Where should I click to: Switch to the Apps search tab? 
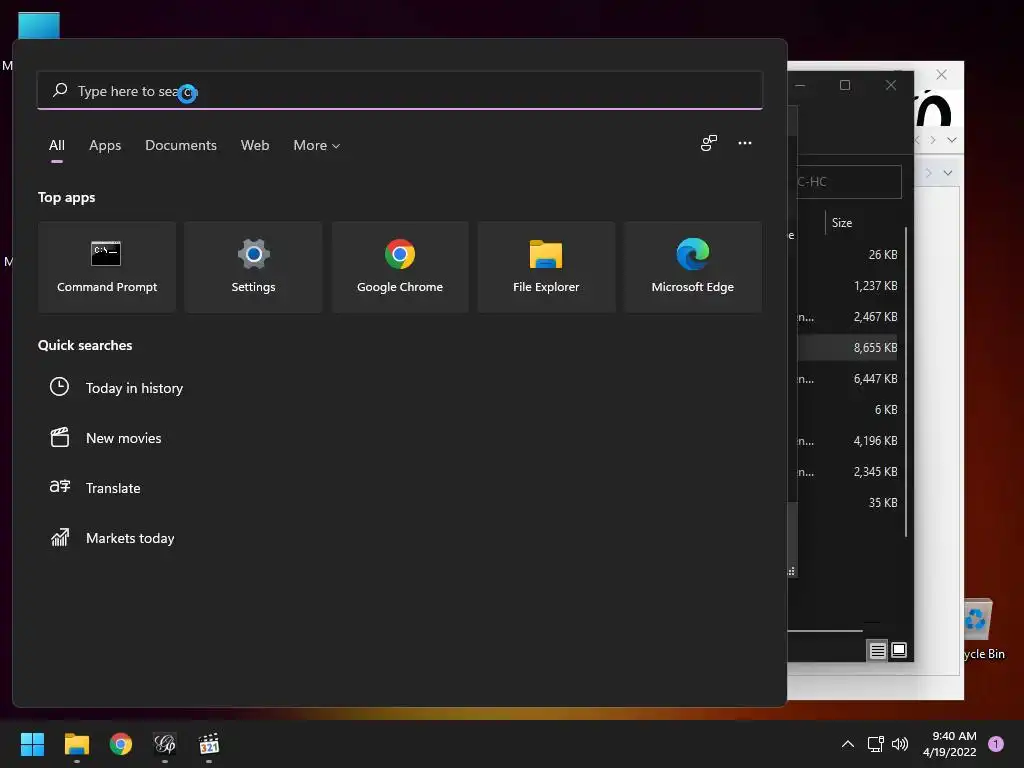tap(105, 146)
